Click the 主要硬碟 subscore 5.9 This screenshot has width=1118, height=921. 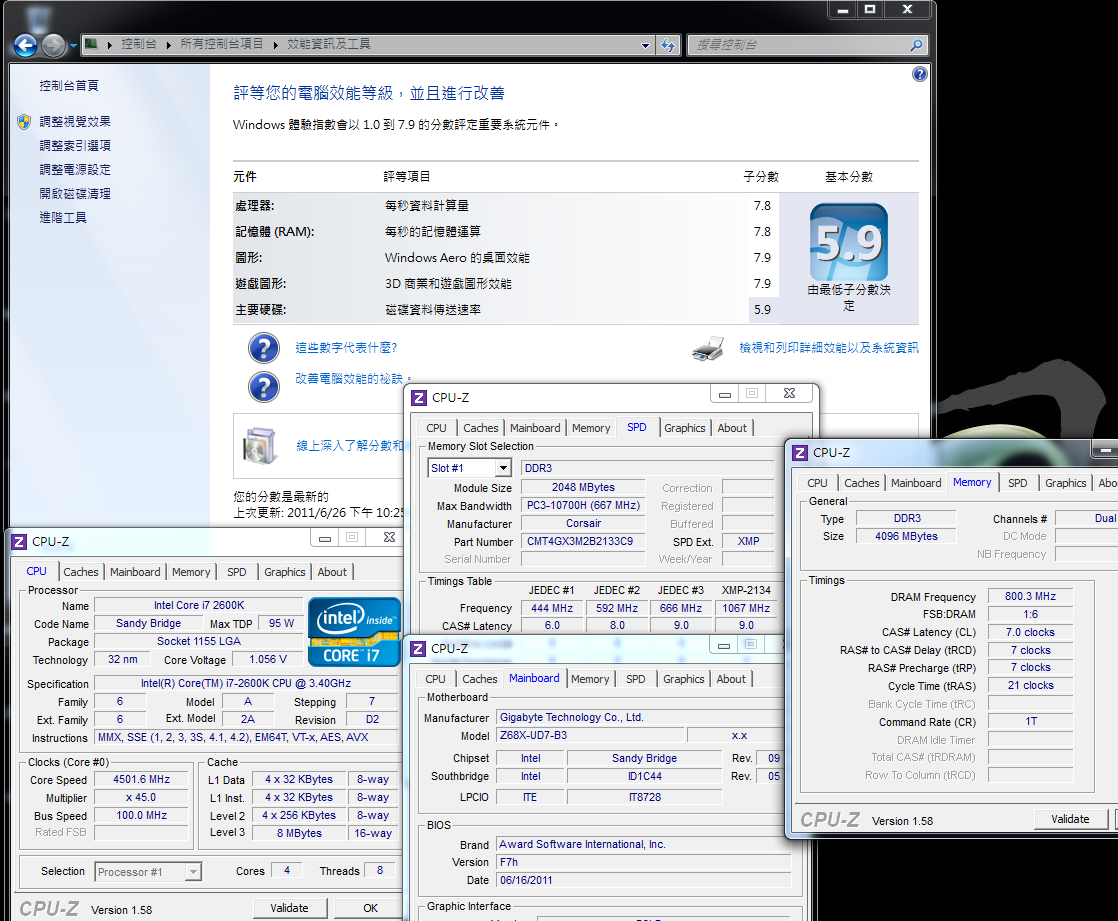coord(762,310)
